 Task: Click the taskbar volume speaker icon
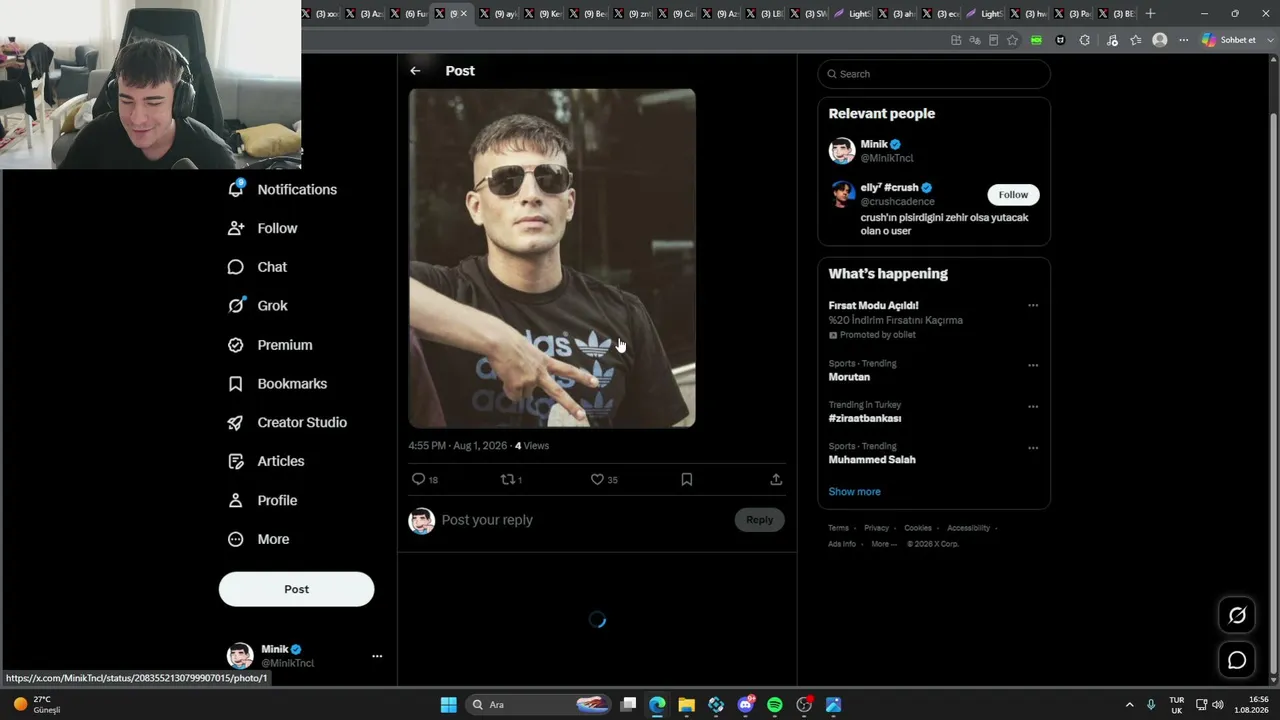click(1218, 705)
